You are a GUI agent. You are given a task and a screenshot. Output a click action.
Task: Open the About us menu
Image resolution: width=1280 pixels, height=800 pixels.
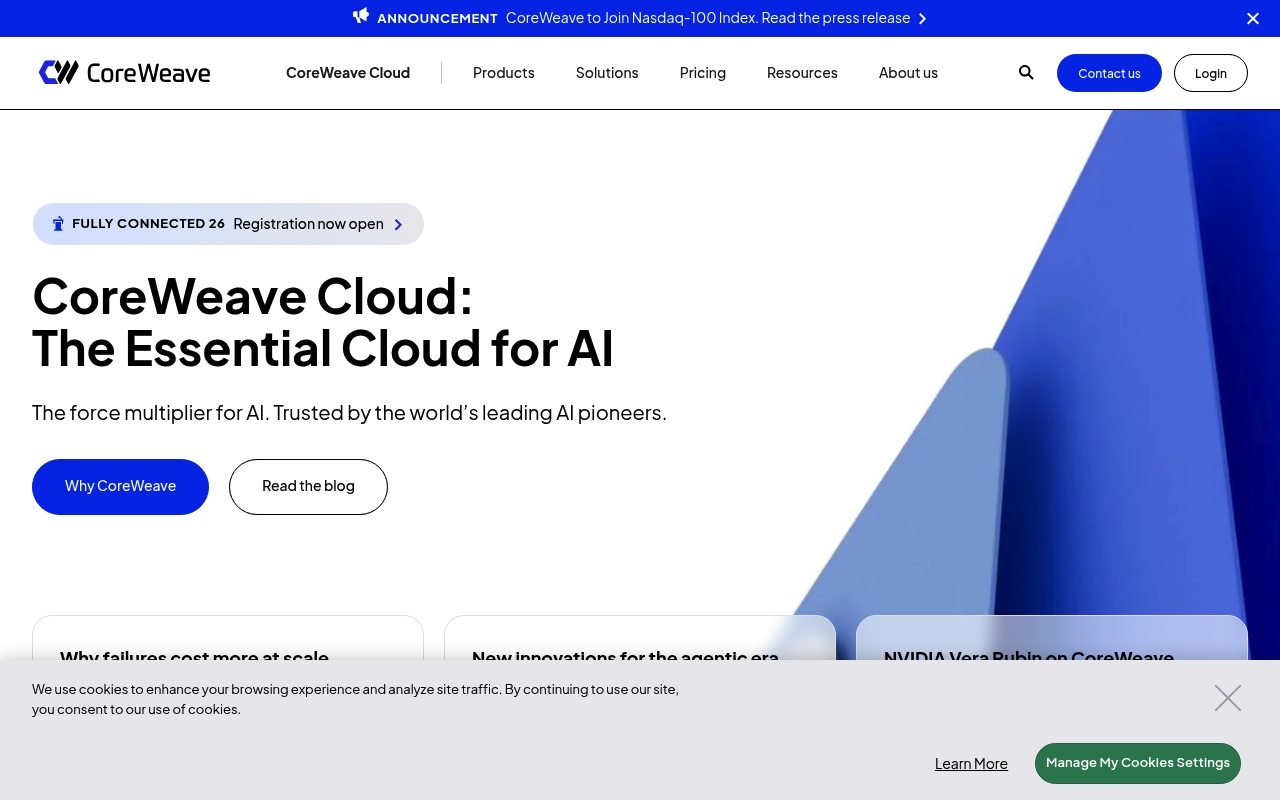click(x=908, y=73)
